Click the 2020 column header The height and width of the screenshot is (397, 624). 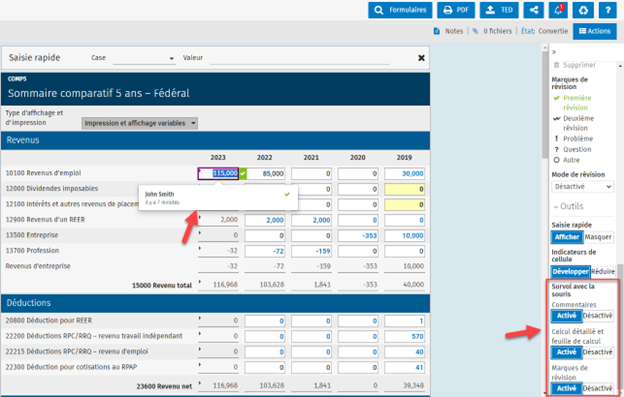coord(358,158)
